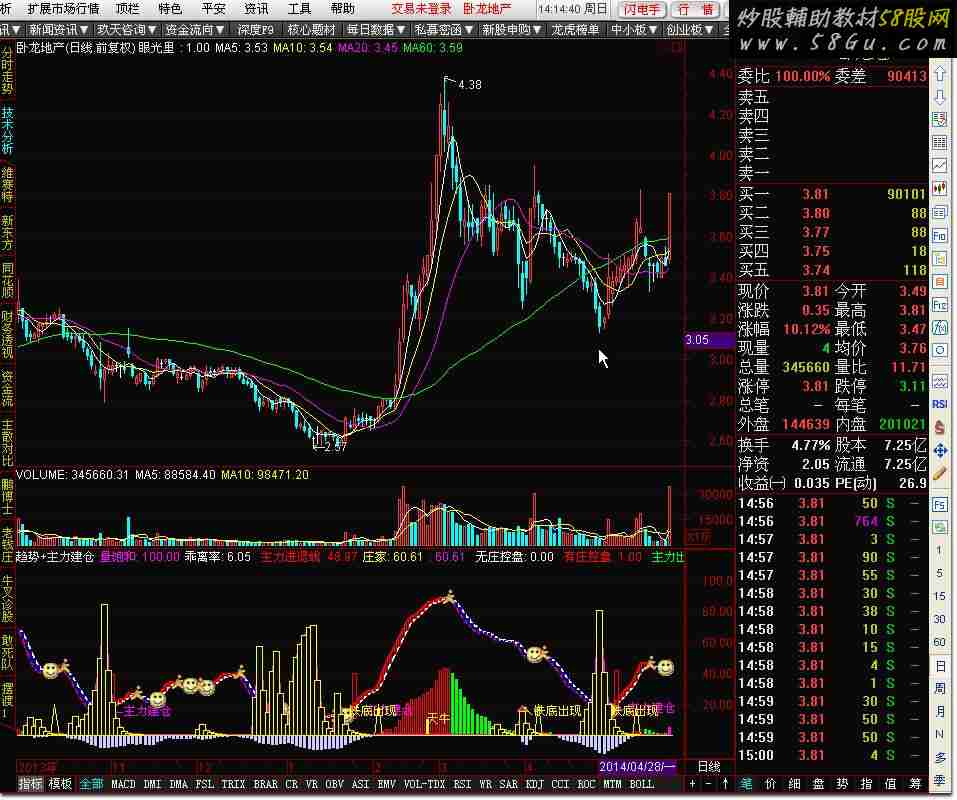The width and height of the screenshot is (957, 800).
Task: Open 技术分析 in left sidebar
Action: 7,131
